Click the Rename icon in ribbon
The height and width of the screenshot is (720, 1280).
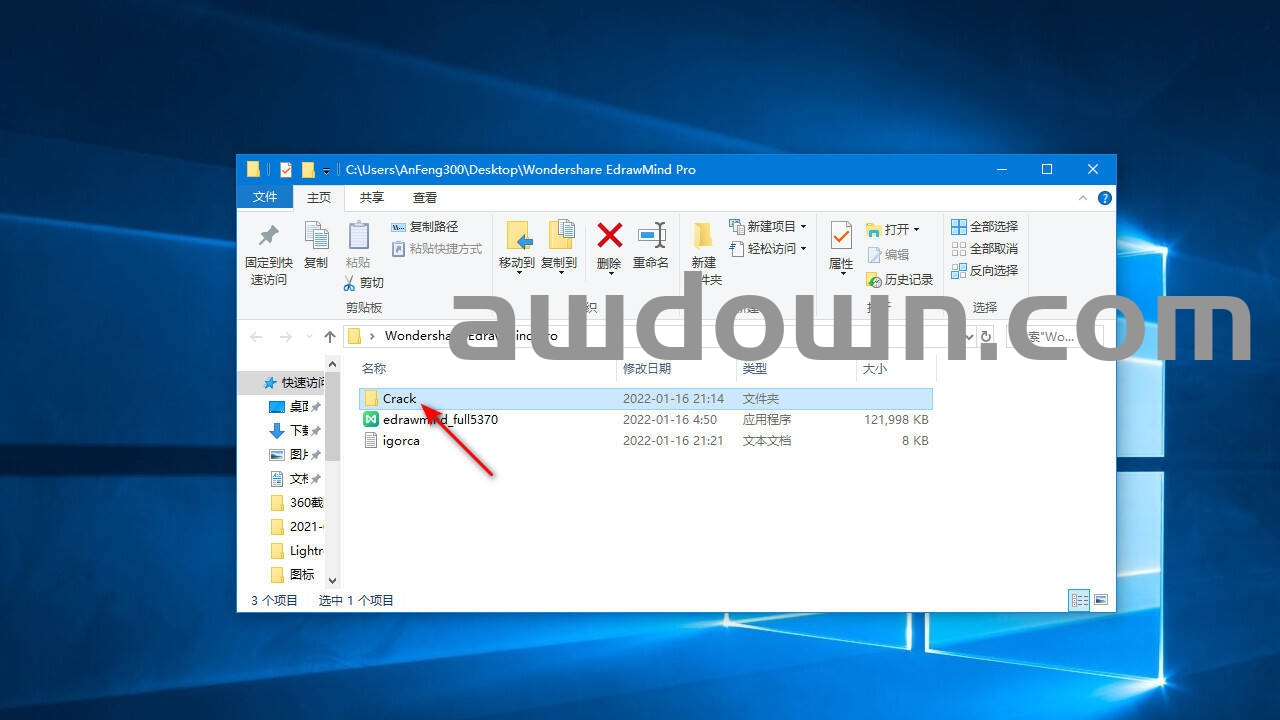[651, 237]
